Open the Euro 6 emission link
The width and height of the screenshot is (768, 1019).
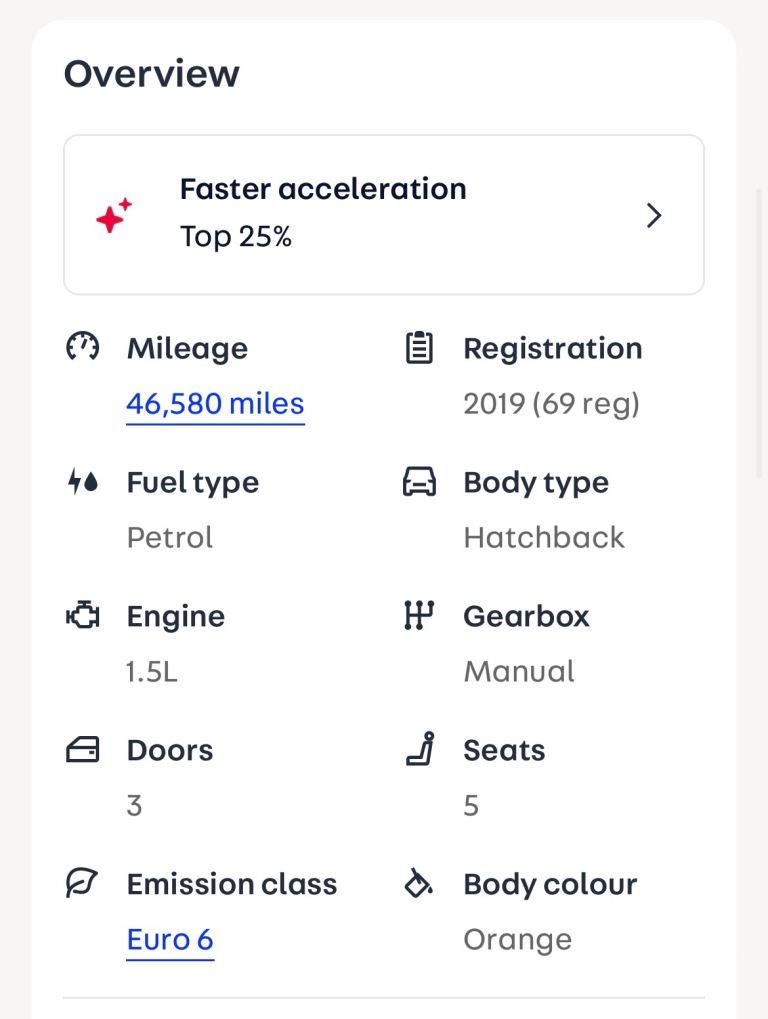pyautogui.click(x=170, y=940)
